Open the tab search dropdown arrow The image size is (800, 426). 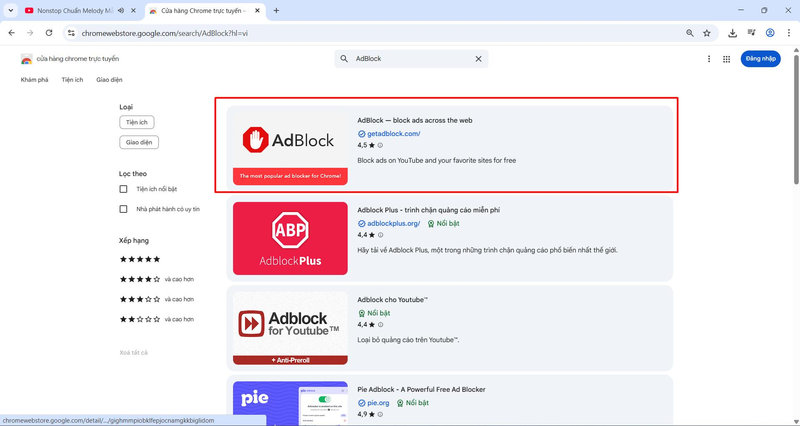tap(10, 10)
